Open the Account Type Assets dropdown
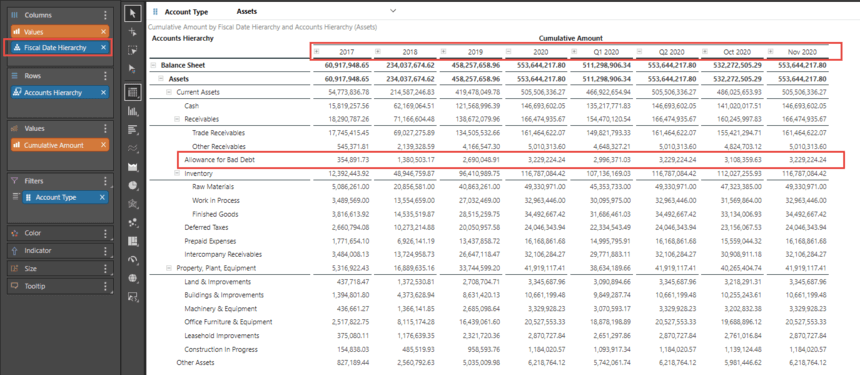The width and height of the screenshot is (860, 375). click(393, 11)
